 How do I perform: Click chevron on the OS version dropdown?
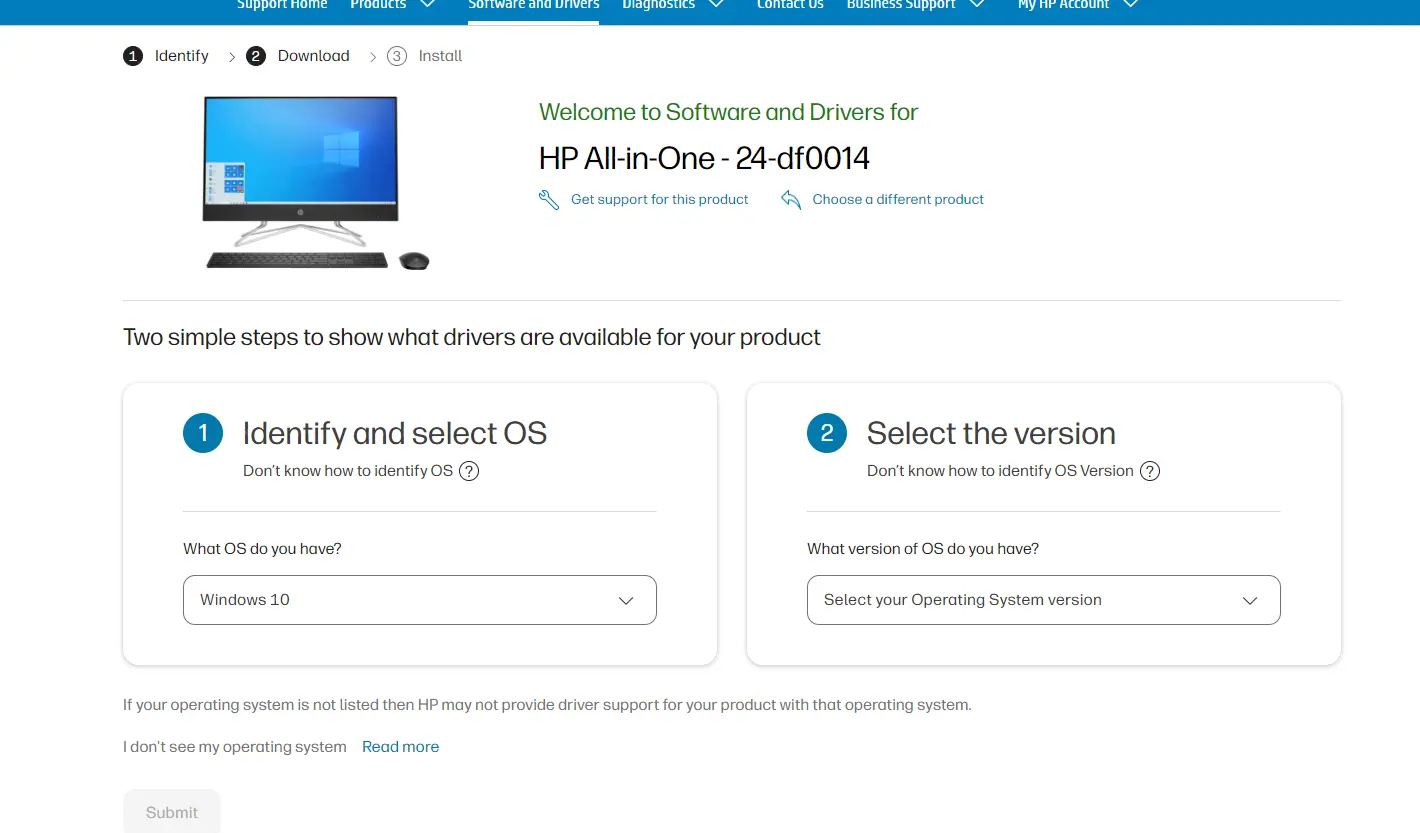(1250, 601)
